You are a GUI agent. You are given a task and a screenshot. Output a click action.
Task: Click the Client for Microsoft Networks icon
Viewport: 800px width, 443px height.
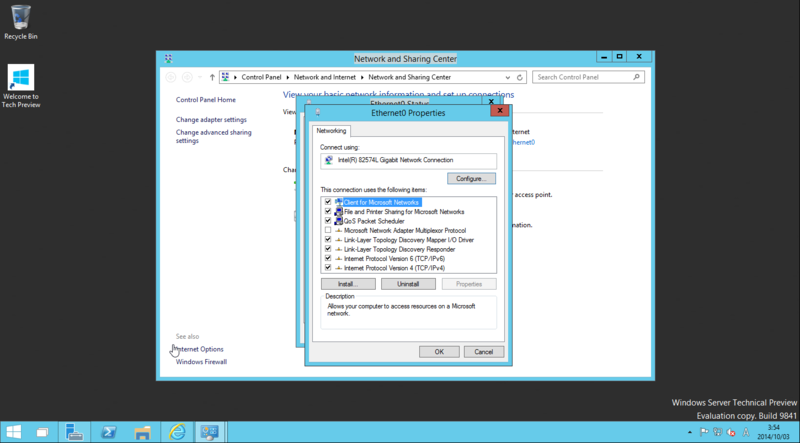(339, 202)
